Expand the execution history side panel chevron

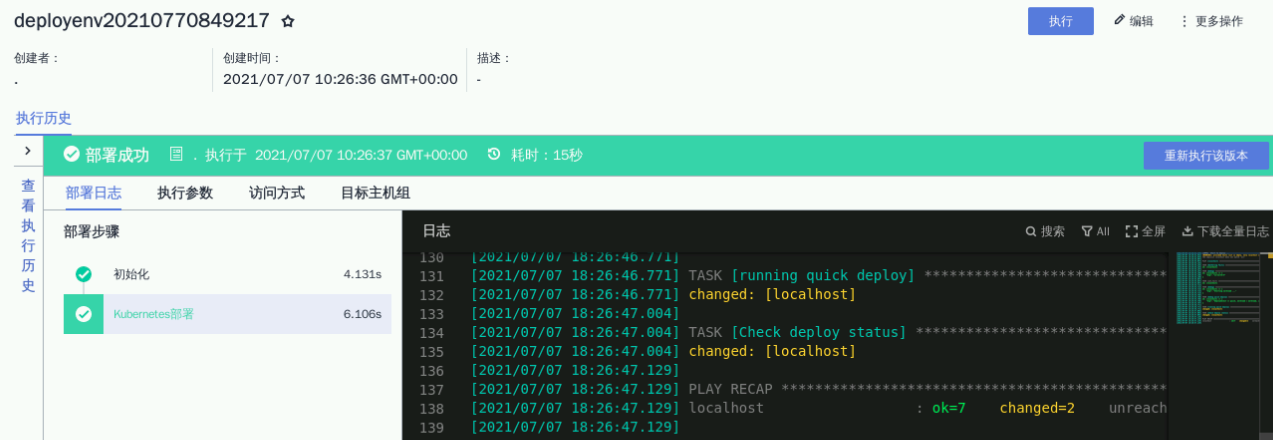click(28, 151)
